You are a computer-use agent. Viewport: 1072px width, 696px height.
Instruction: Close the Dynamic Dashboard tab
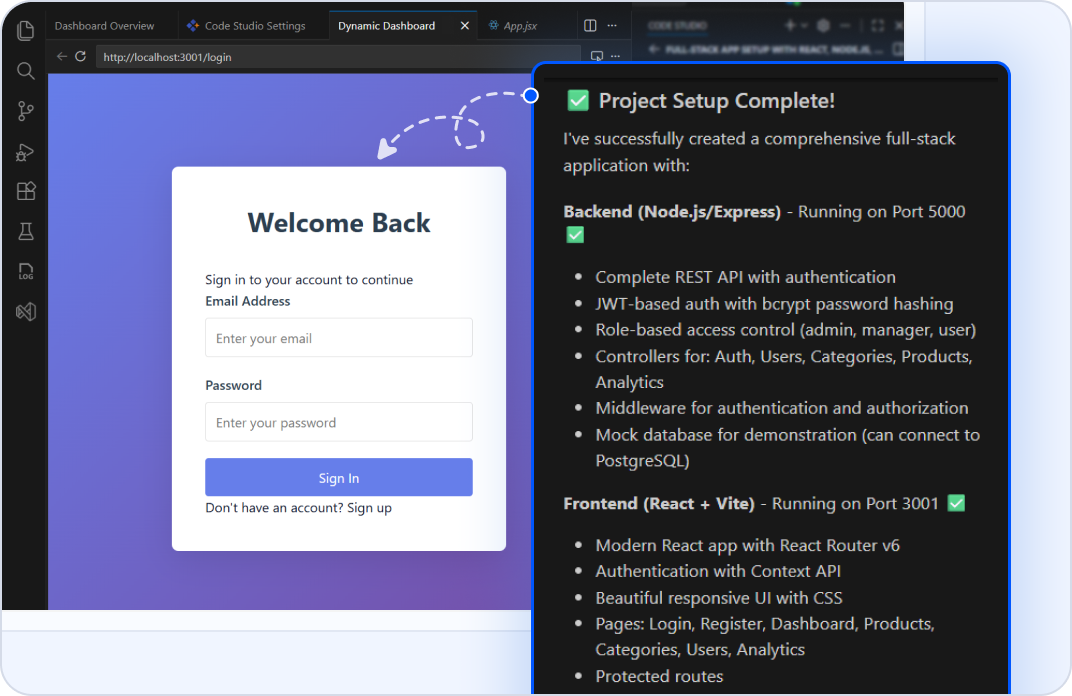tap(464, 26)
